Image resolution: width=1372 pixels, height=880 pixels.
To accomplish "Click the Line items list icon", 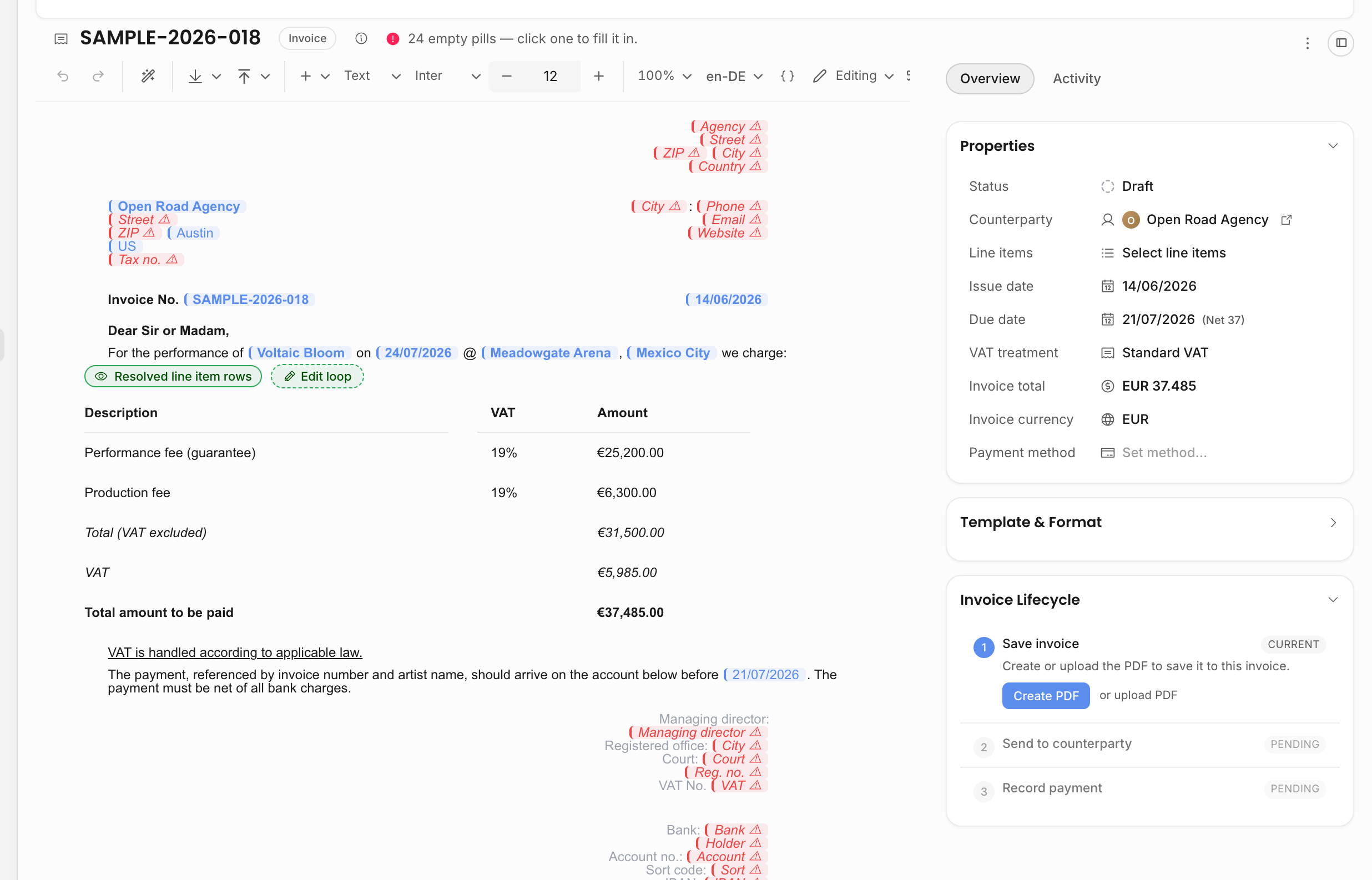I will [1107, 253].
